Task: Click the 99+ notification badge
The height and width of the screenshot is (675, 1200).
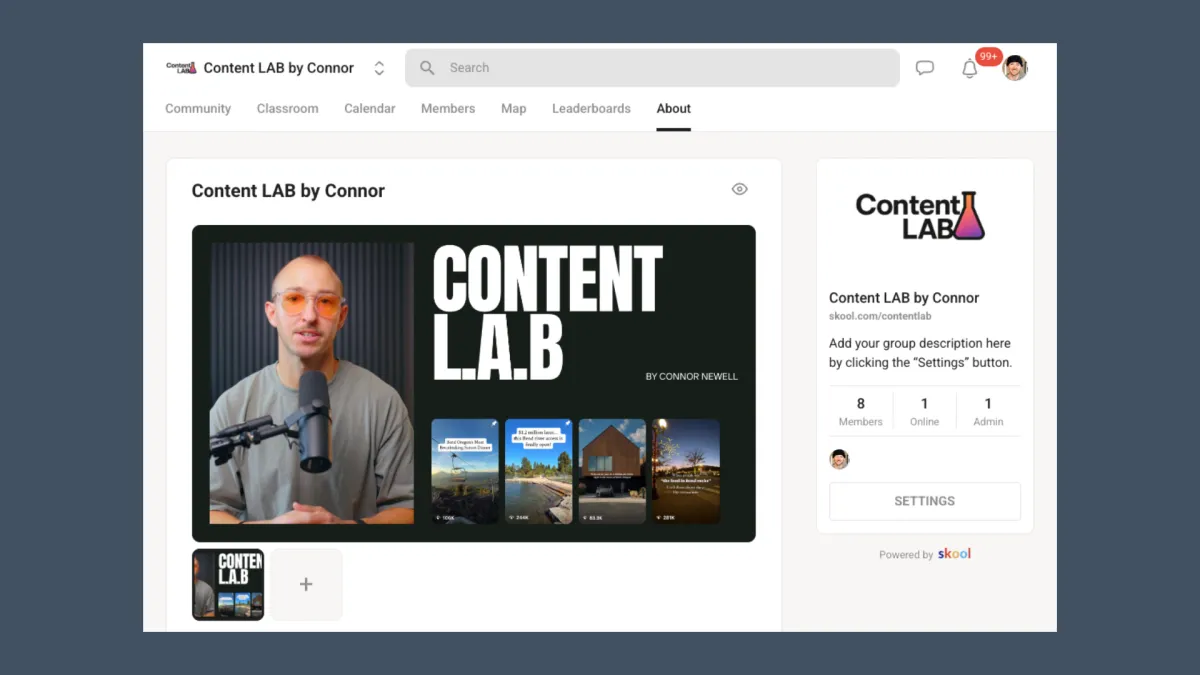Action: pos(989,57)
